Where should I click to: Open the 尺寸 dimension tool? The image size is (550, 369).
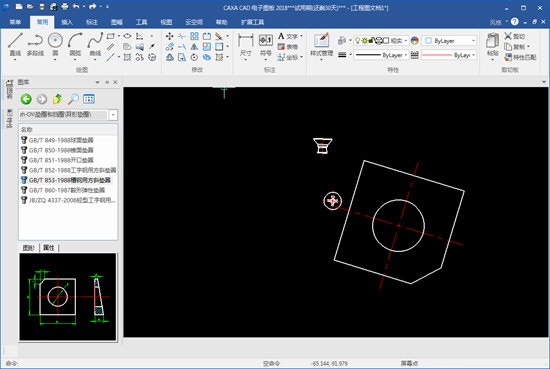coord(246,45)
